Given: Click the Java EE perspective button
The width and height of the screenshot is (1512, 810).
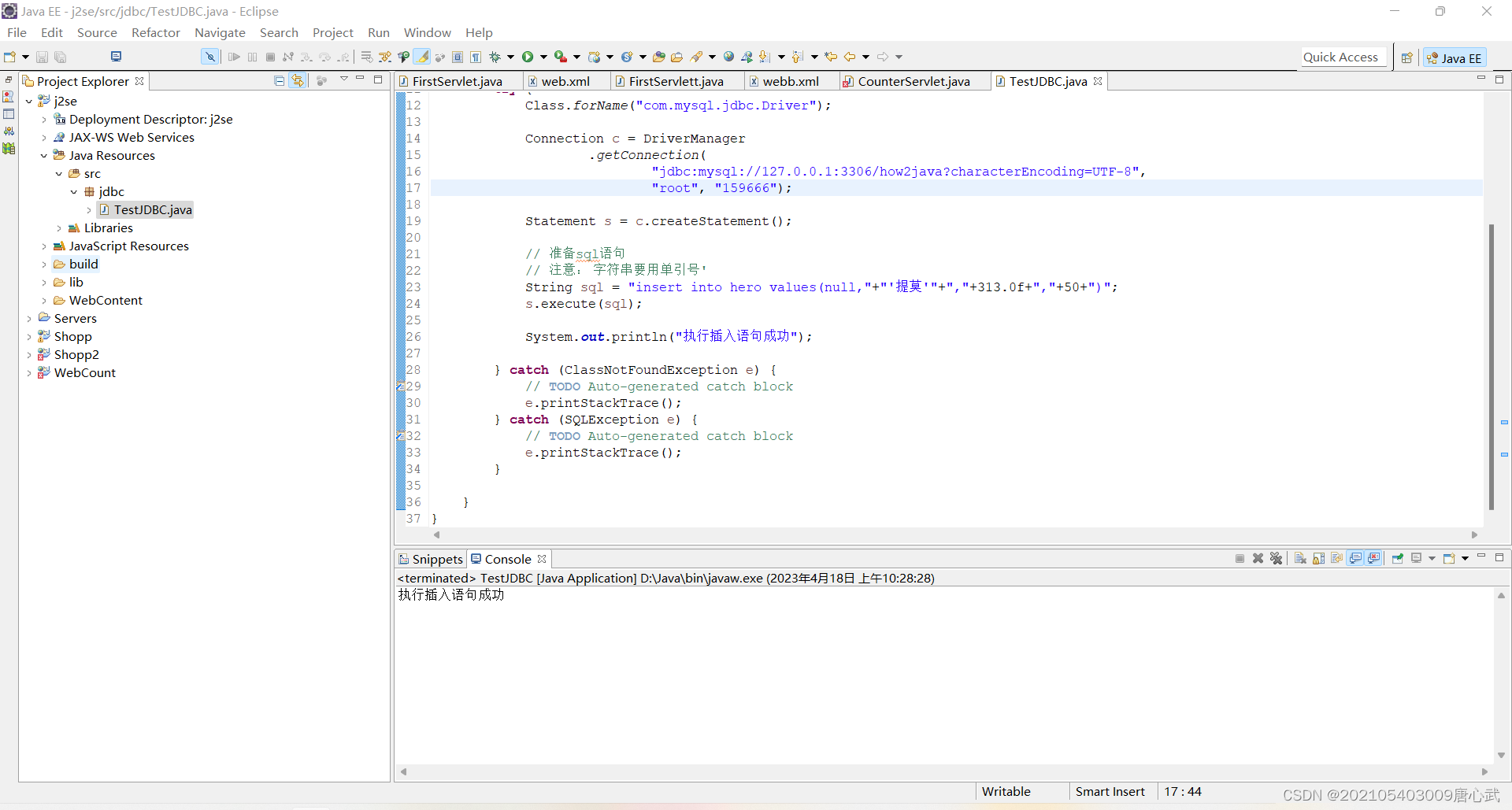Looking at the screenshot, I should tap(1455, 57).
